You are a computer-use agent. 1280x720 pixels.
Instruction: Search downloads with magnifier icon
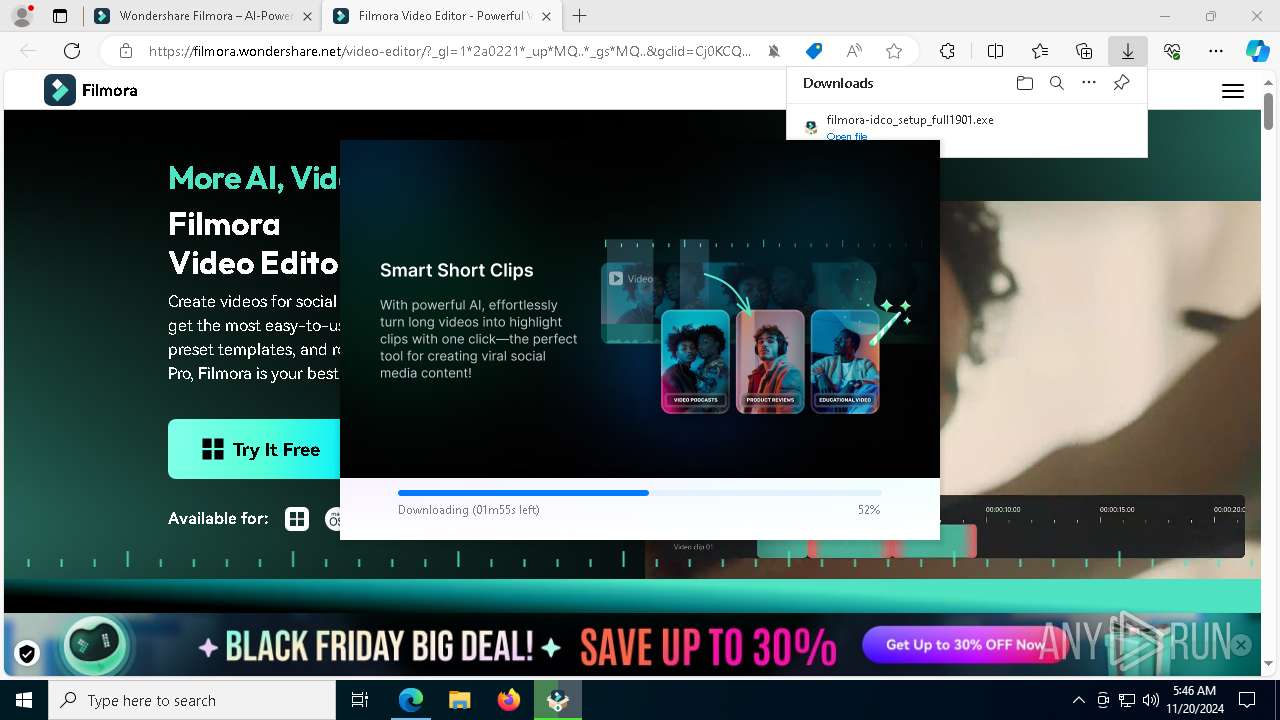(x=1057, y=83)
